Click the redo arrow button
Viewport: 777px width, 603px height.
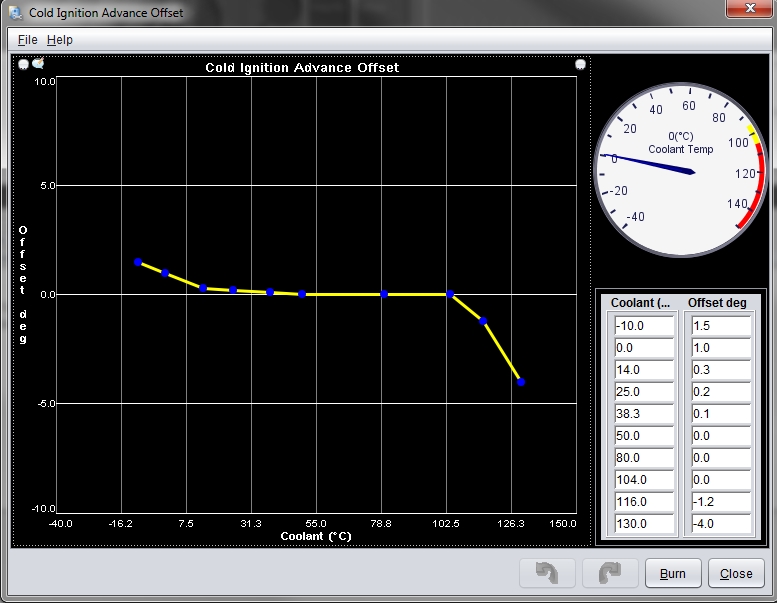(610, 573)
